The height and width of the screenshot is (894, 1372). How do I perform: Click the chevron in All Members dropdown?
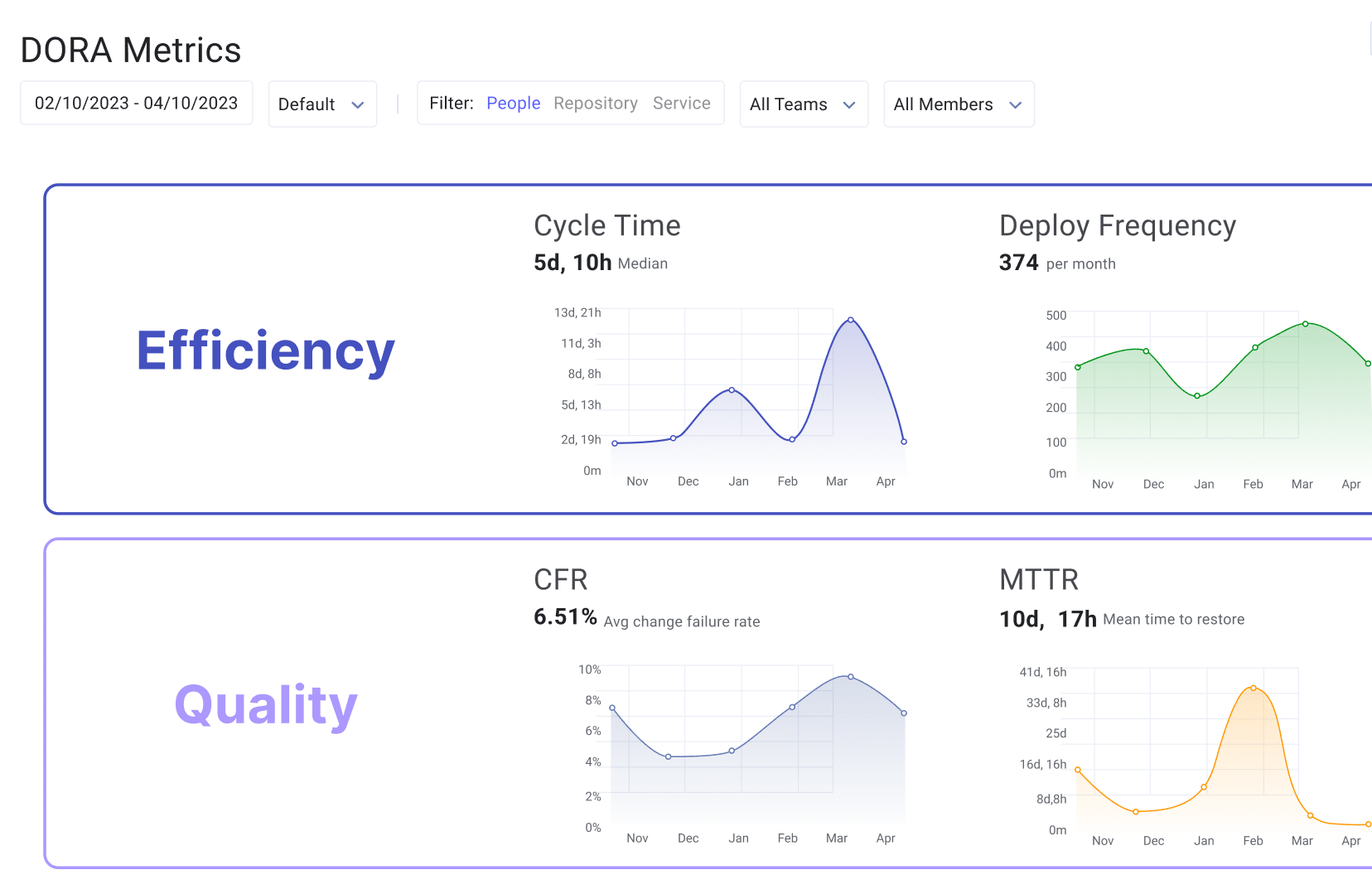coord(1015,105)
